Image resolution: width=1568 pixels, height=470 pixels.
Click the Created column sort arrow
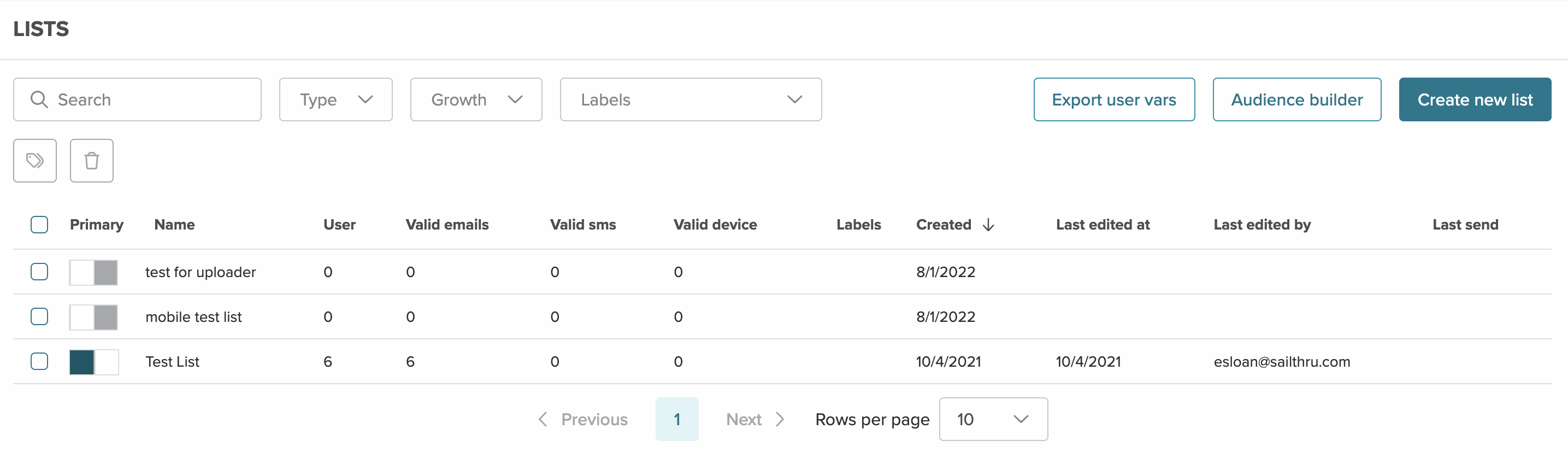click(988, 225)
